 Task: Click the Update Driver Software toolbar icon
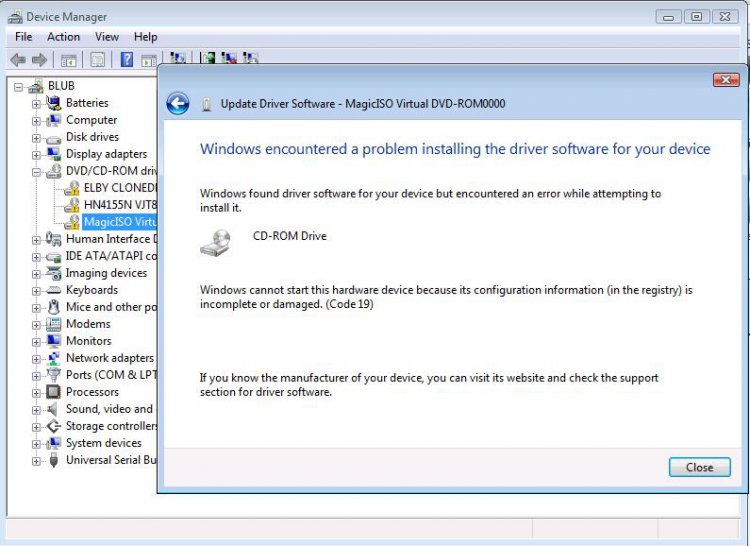[208, 58]
